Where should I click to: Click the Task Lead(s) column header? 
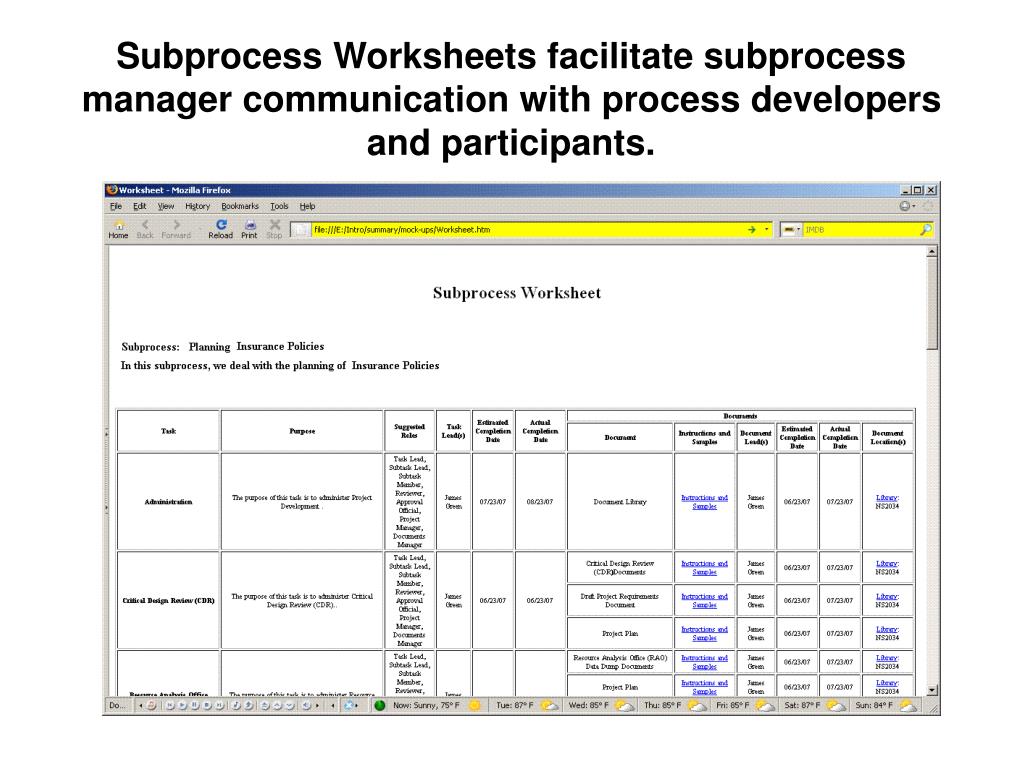click(453, 431)
